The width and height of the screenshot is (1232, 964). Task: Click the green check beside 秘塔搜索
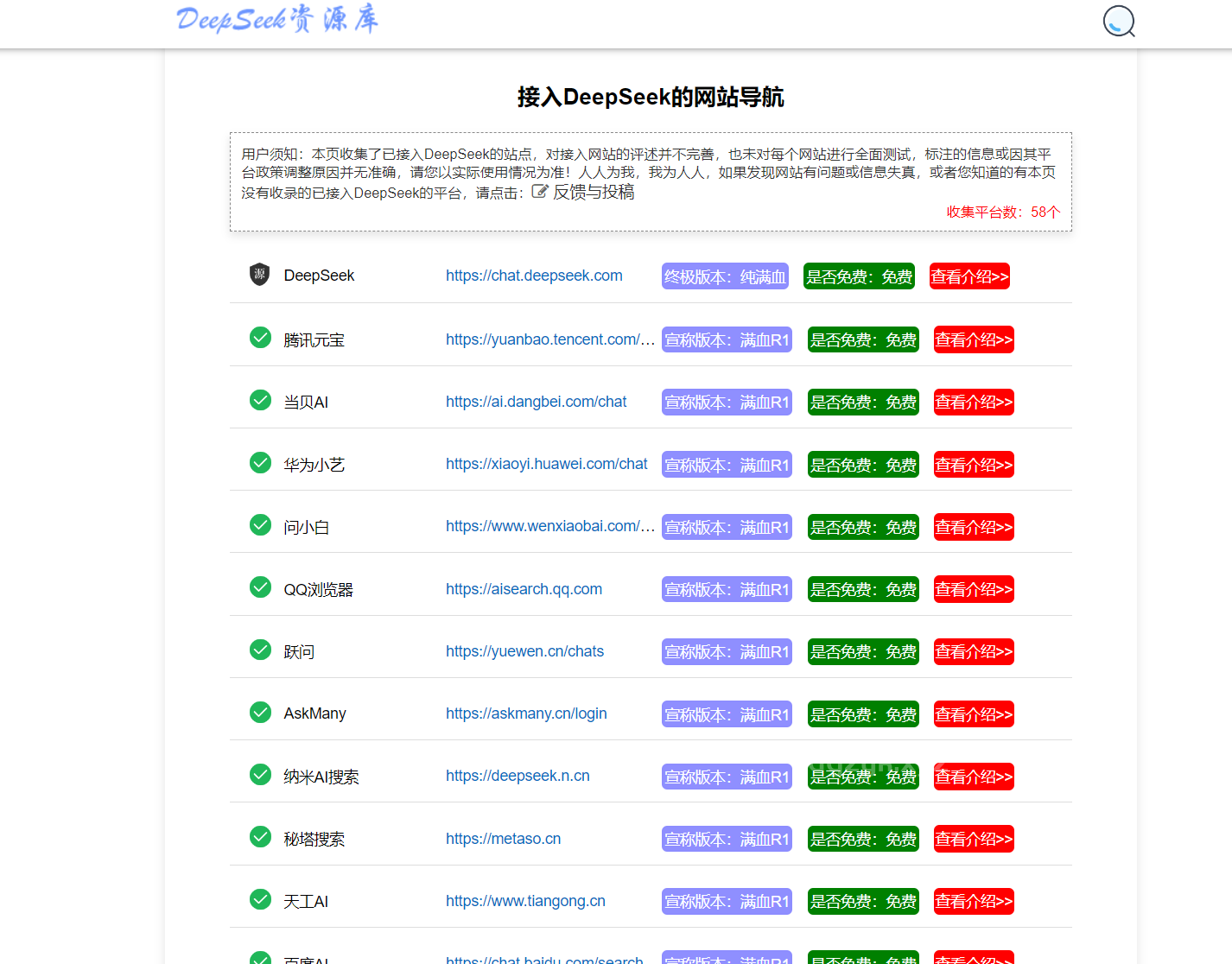pos(260,836)
